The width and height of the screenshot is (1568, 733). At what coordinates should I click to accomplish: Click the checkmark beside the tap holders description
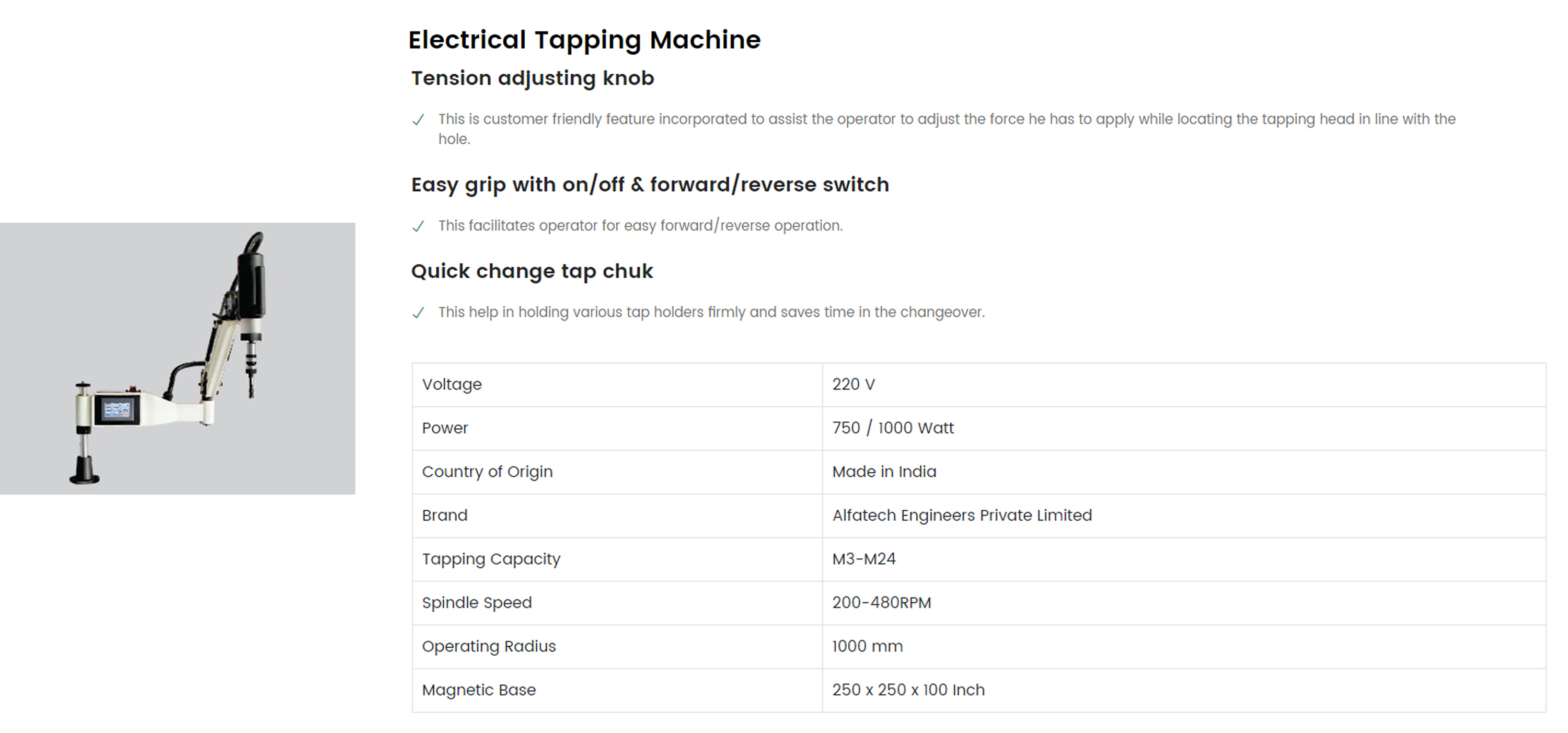[x=418, y=313]
